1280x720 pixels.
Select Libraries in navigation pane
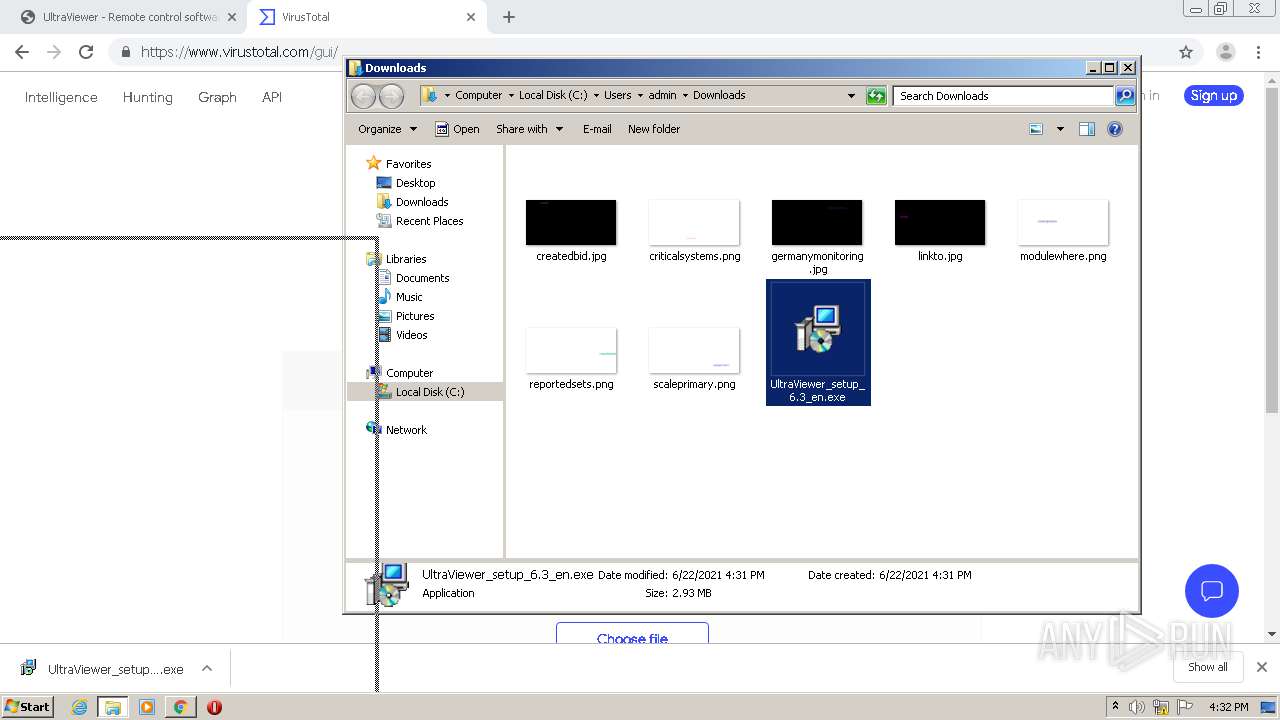[406, 259]
